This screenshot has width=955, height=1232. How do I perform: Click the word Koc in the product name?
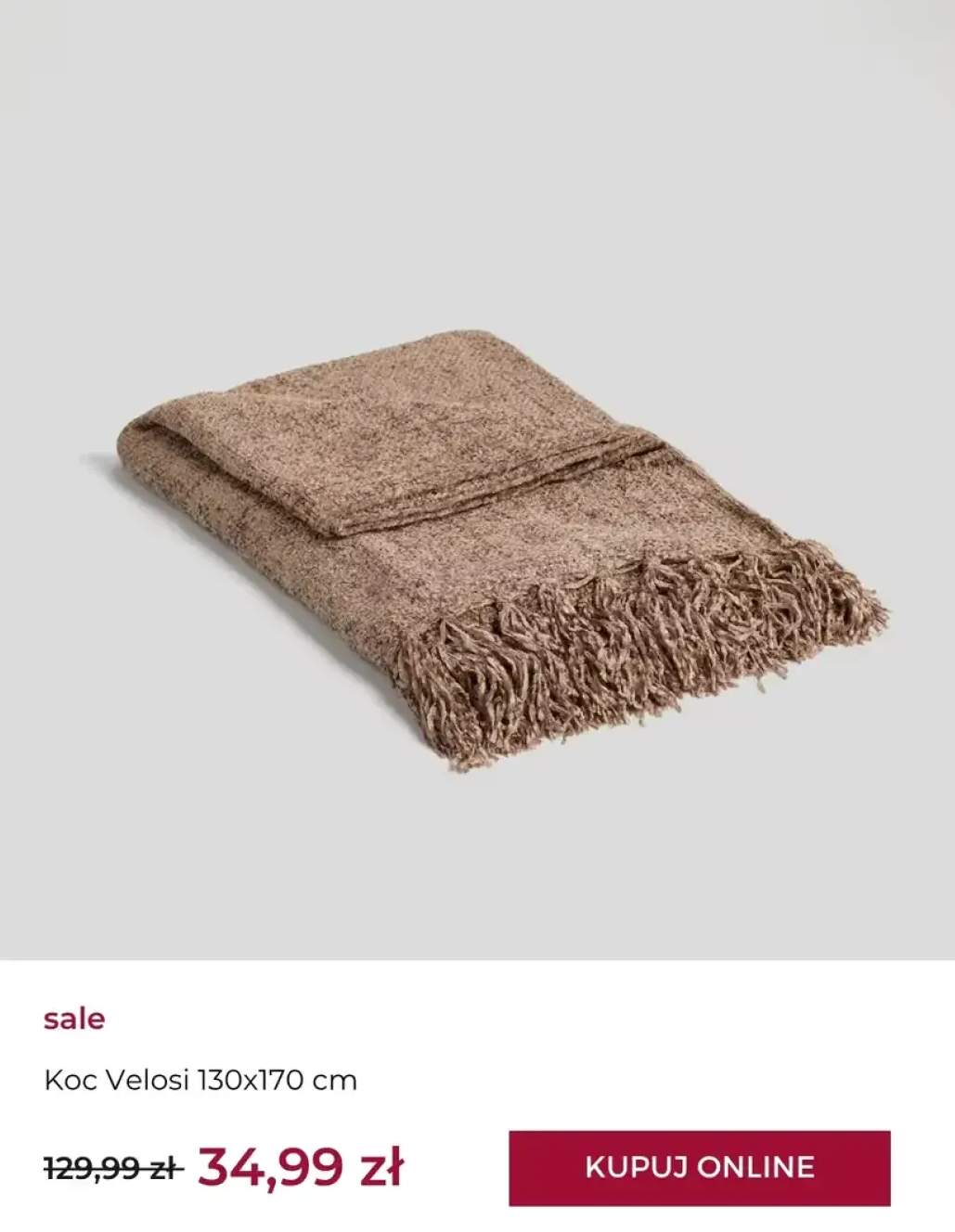tap(72, 1080)
